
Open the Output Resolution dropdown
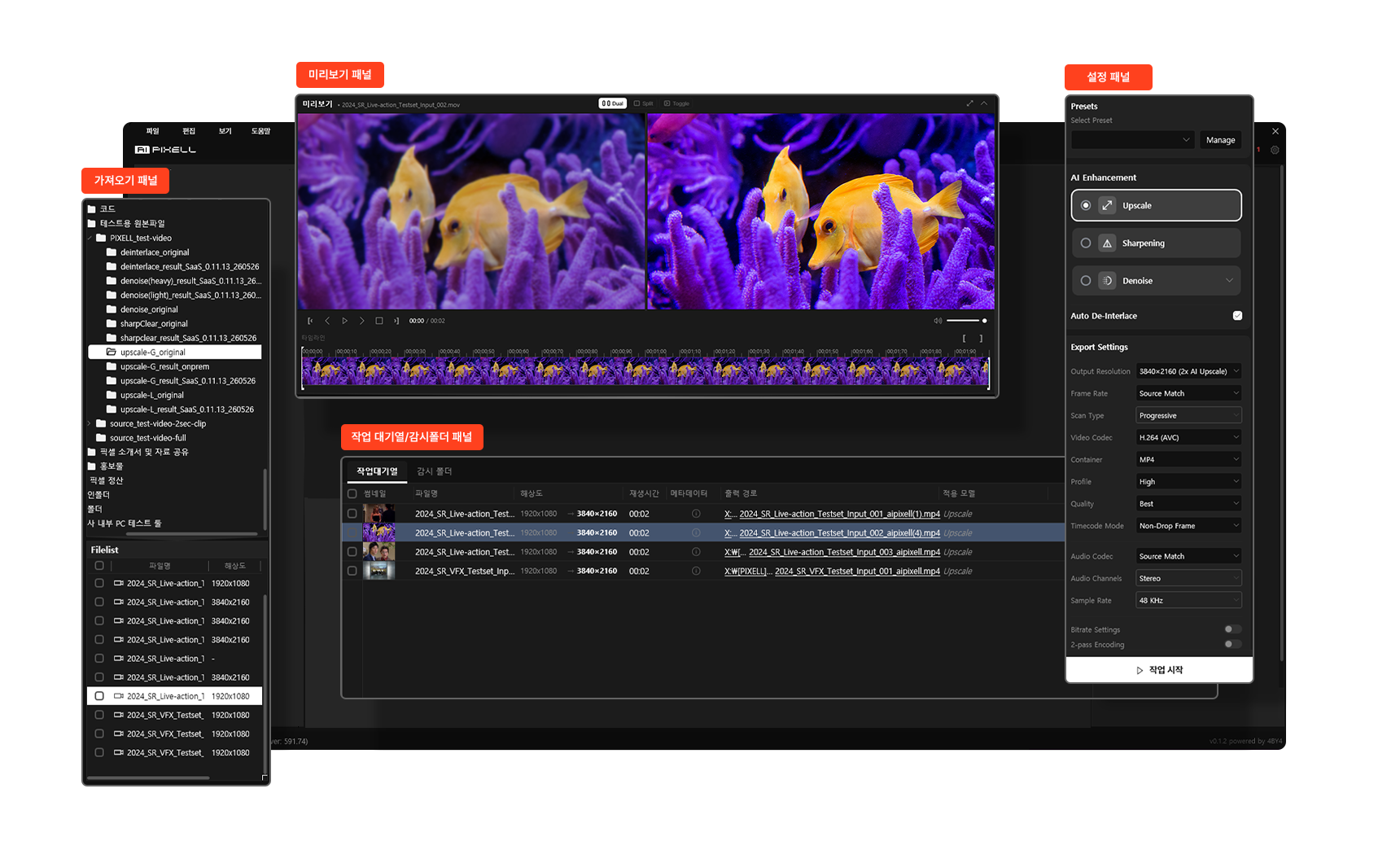click(1188, 371)
